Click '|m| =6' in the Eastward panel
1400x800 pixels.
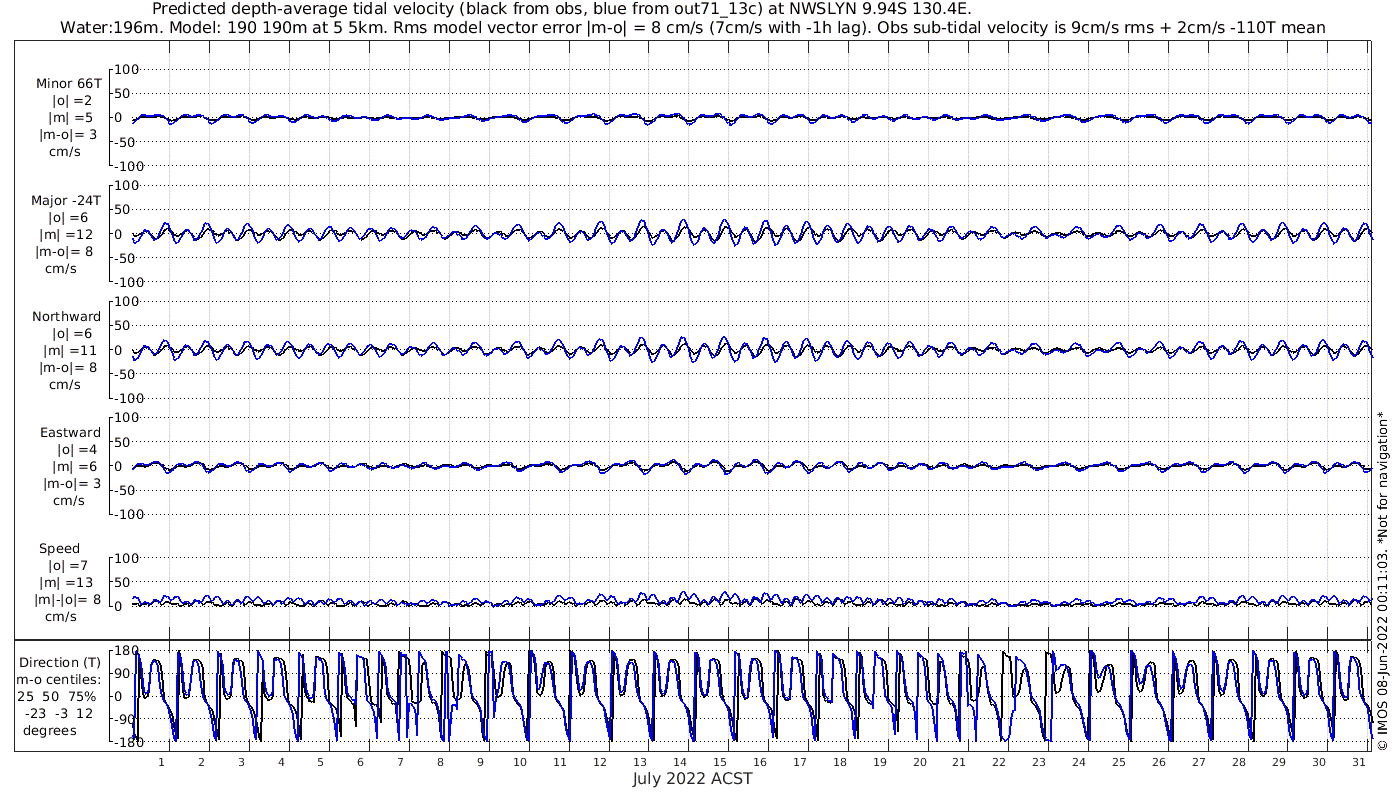(x=76, y=466)
